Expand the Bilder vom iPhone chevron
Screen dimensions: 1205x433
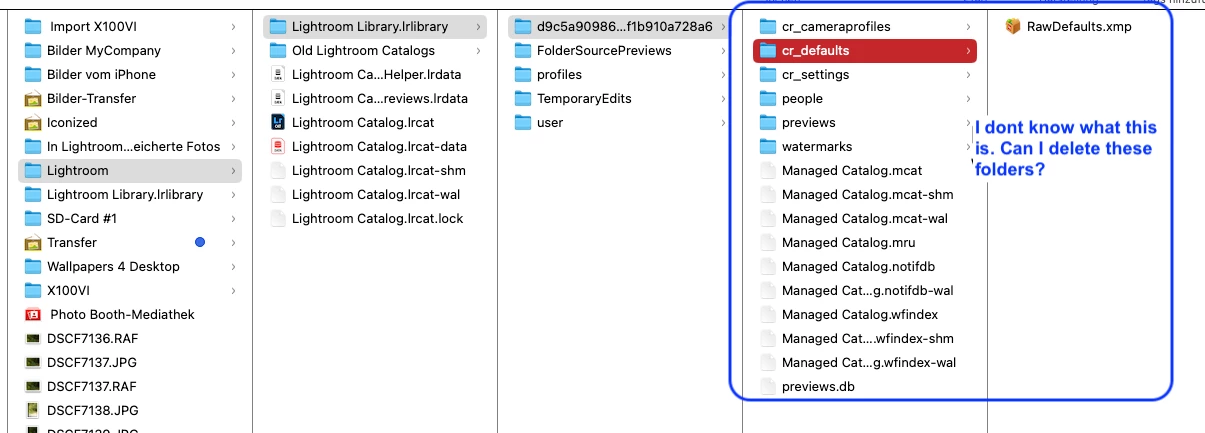[x=233, y=74]
